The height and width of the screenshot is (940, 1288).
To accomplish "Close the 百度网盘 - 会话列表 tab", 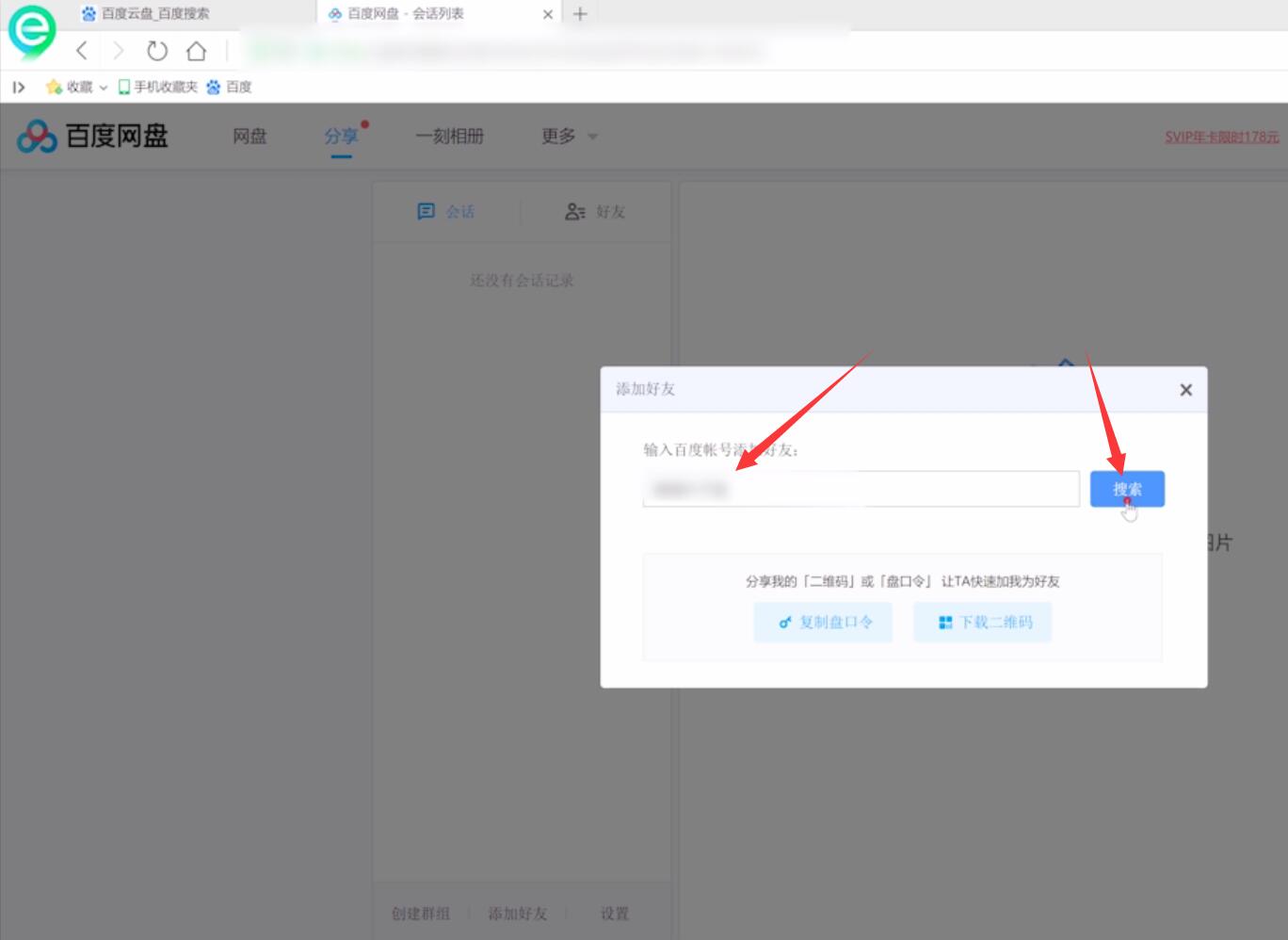I will [x=548, y=14].
